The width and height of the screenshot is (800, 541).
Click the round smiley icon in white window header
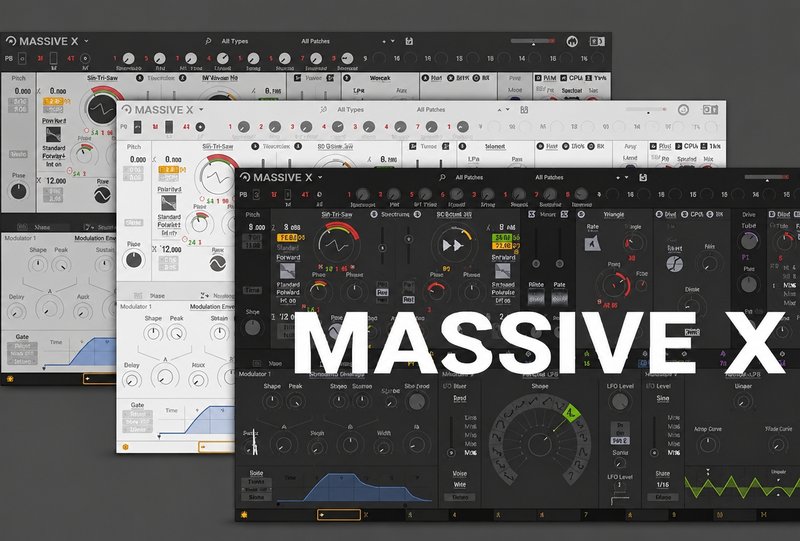pyautogui.click(x=683, y=109)
